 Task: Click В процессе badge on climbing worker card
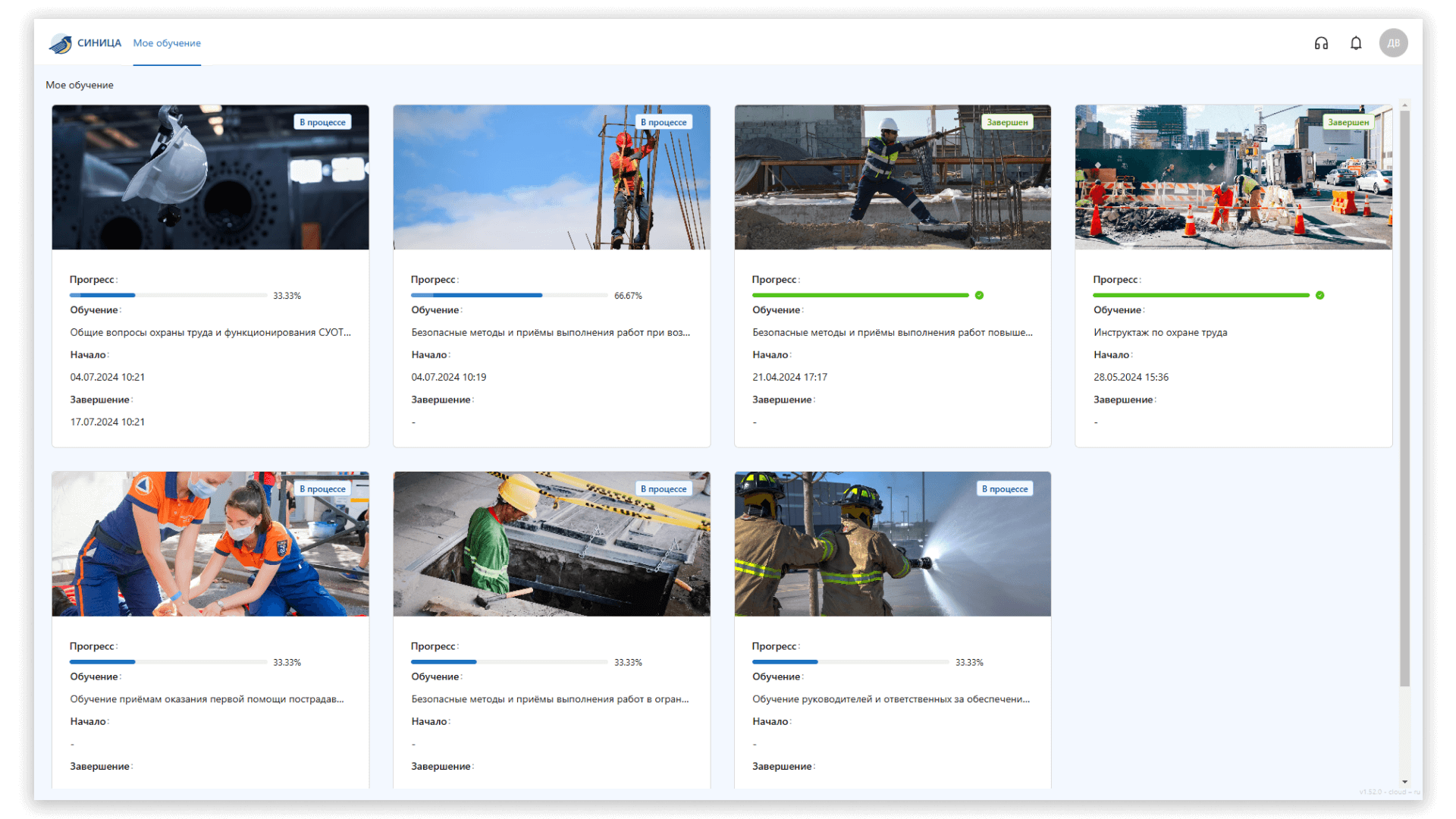663,122
